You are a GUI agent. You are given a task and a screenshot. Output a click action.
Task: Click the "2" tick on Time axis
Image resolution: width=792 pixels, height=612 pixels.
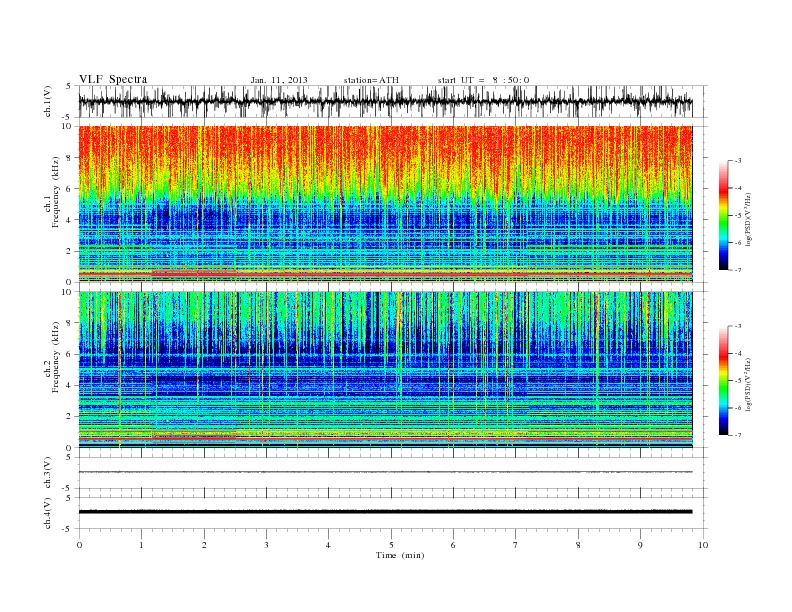(x=204, y=545)
